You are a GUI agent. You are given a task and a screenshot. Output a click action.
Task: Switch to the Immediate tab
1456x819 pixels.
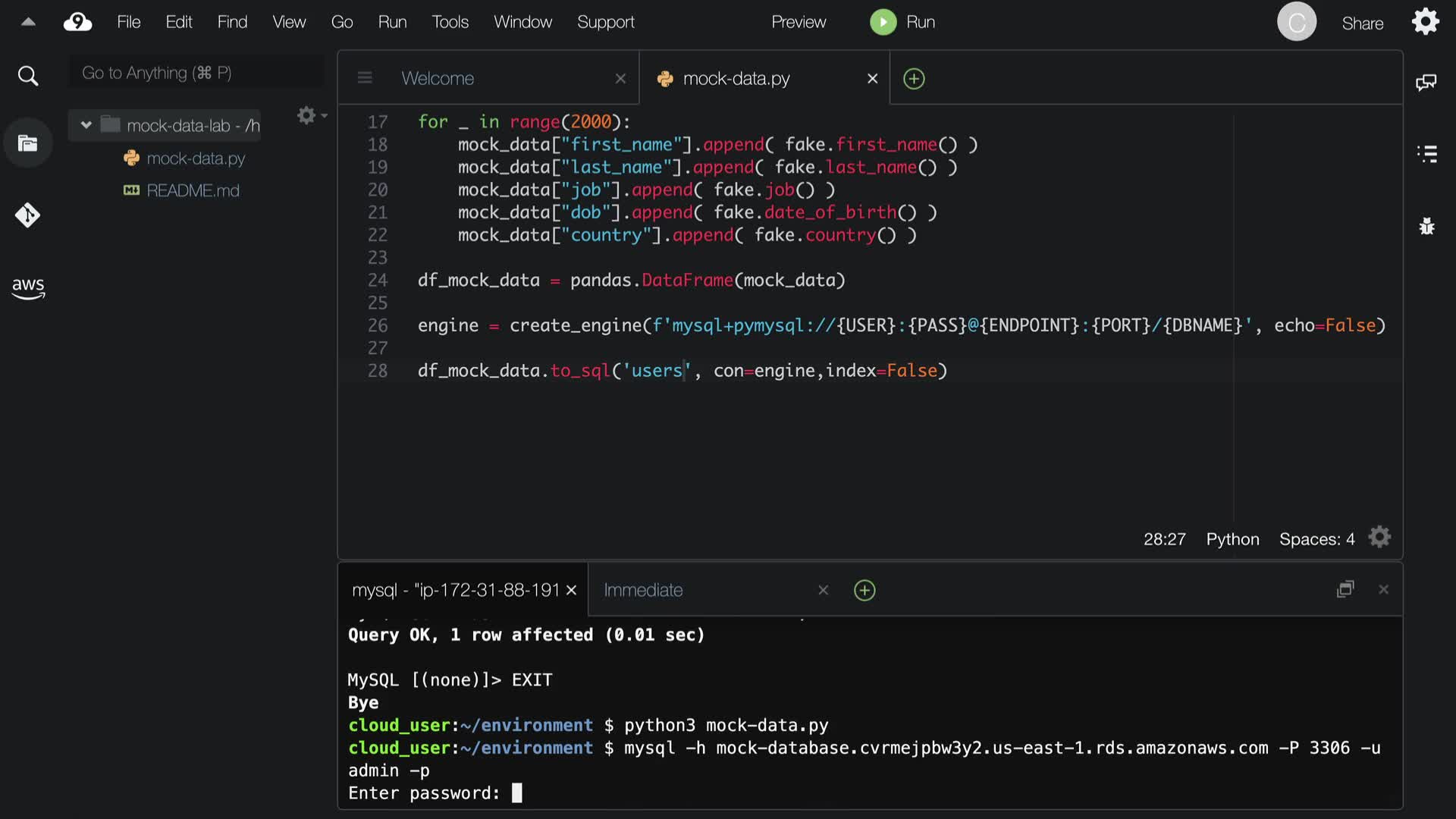point(643,590)
